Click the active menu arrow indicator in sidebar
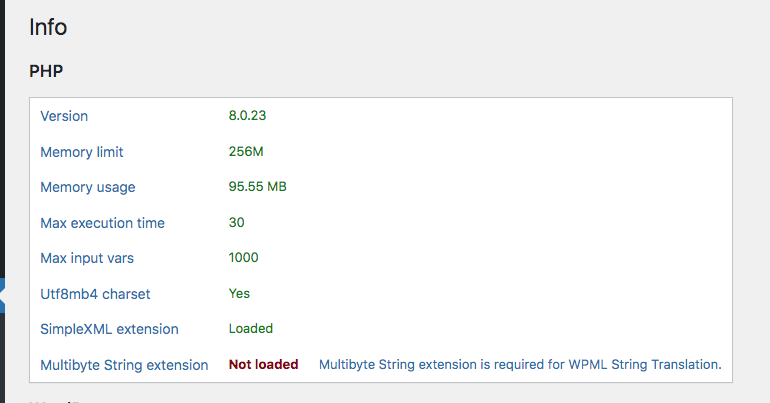Image resolution: width=770 pixels, height=403 pixels. pyautogui.click(x=2, y=296)
